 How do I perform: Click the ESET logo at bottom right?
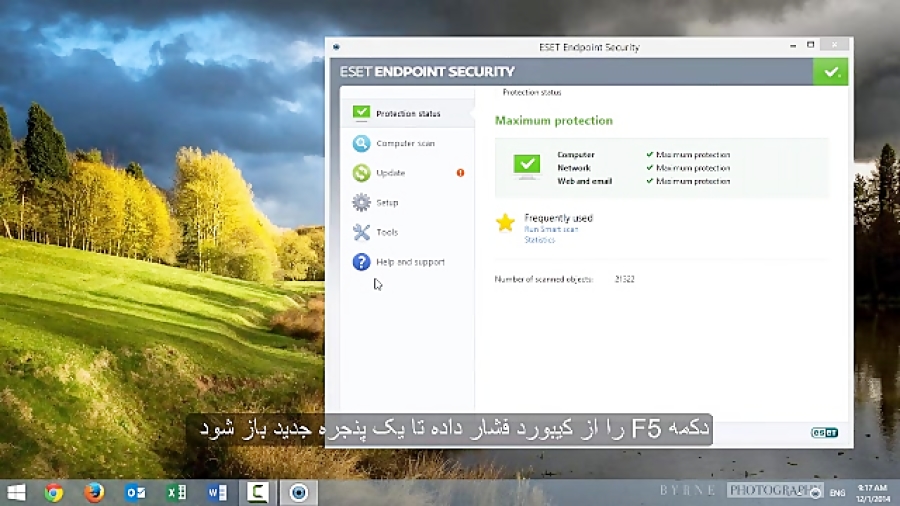coord(824,433)
